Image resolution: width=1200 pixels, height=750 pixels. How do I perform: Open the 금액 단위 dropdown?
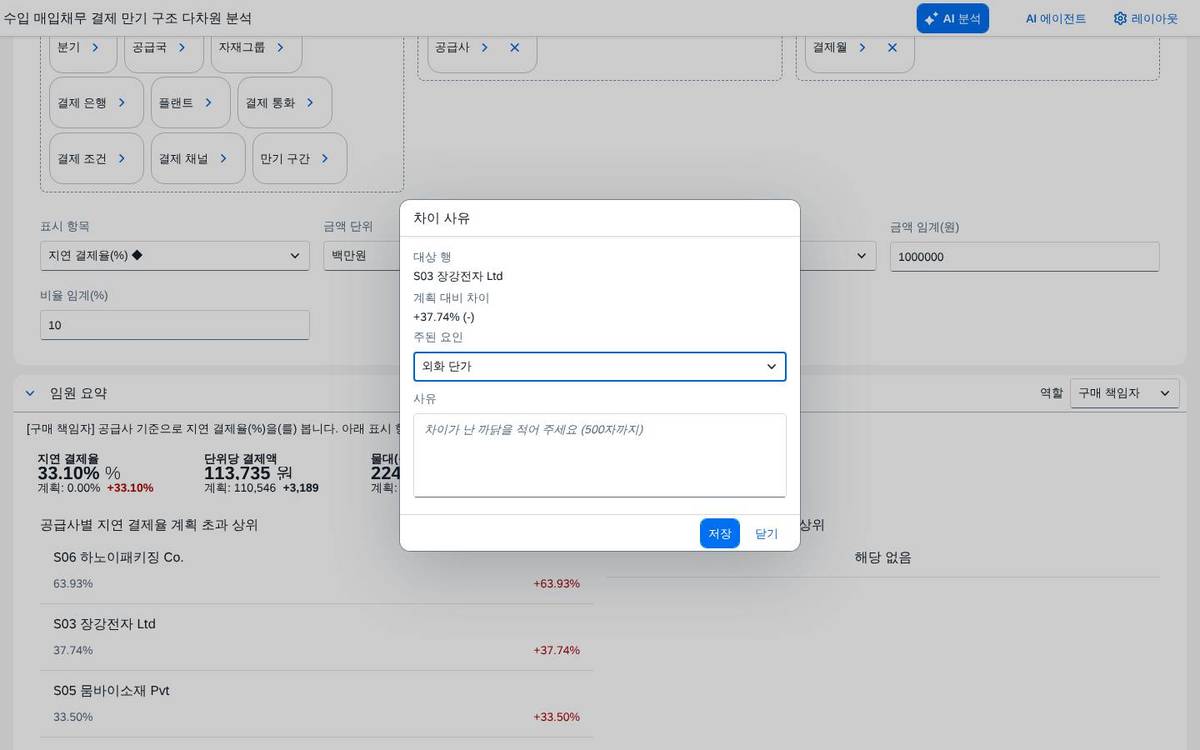point(361,256)
